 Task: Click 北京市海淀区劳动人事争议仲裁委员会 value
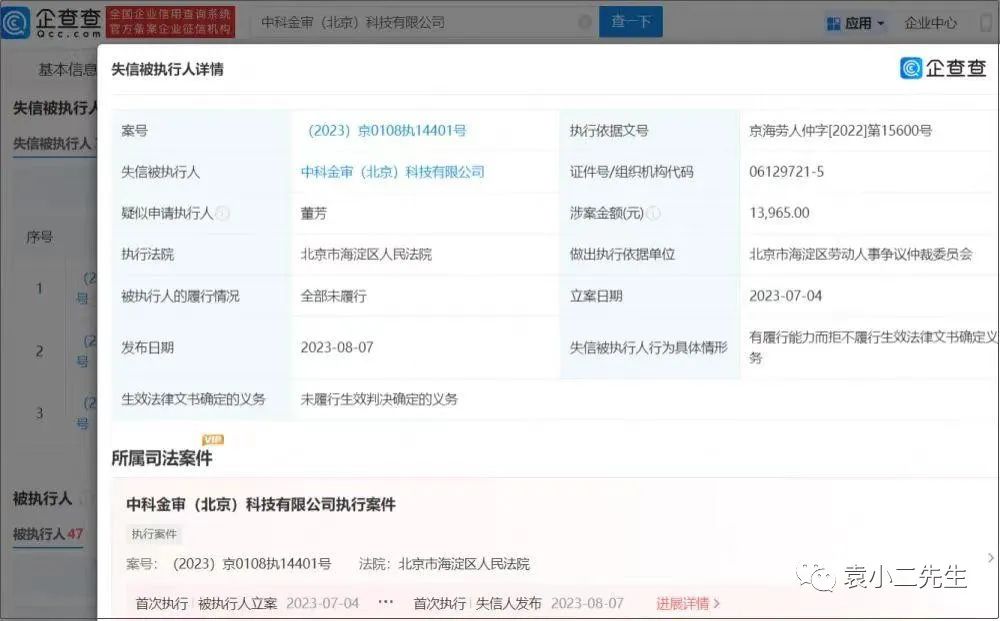coord(861,254)
